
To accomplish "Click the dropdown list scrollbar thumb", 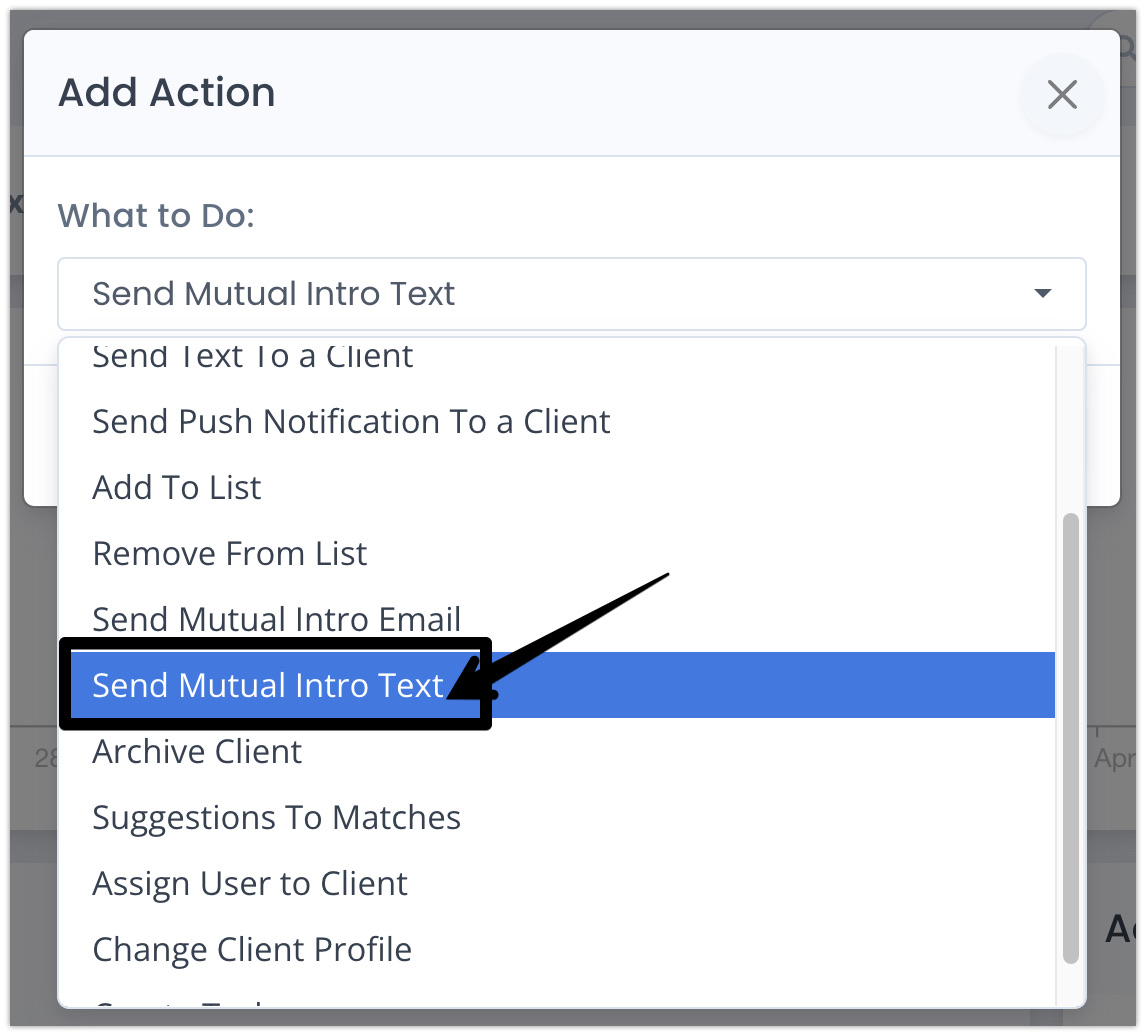I will point(1071,738).
